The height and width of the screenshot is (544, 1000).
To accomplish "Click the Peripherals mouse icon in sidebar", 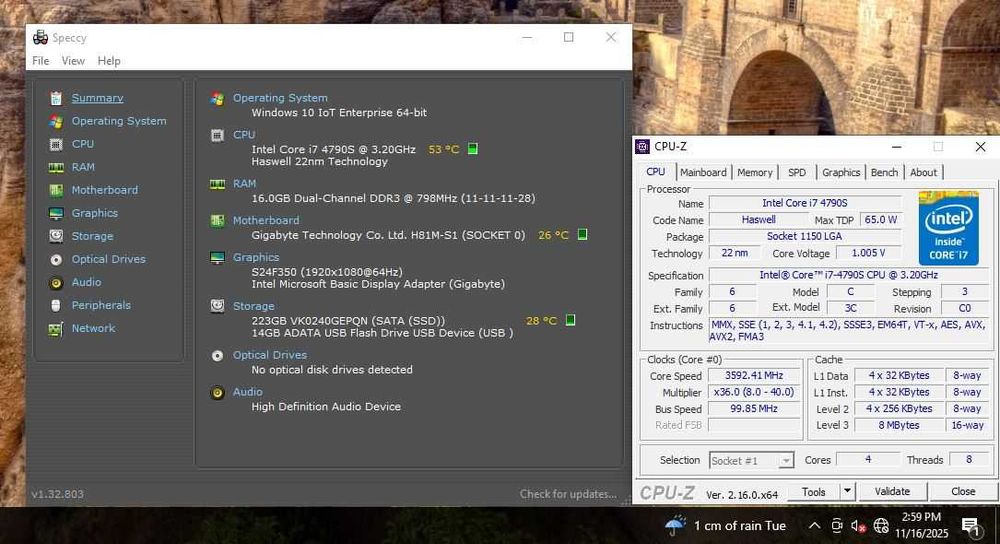I will click(x=56, y=305).
